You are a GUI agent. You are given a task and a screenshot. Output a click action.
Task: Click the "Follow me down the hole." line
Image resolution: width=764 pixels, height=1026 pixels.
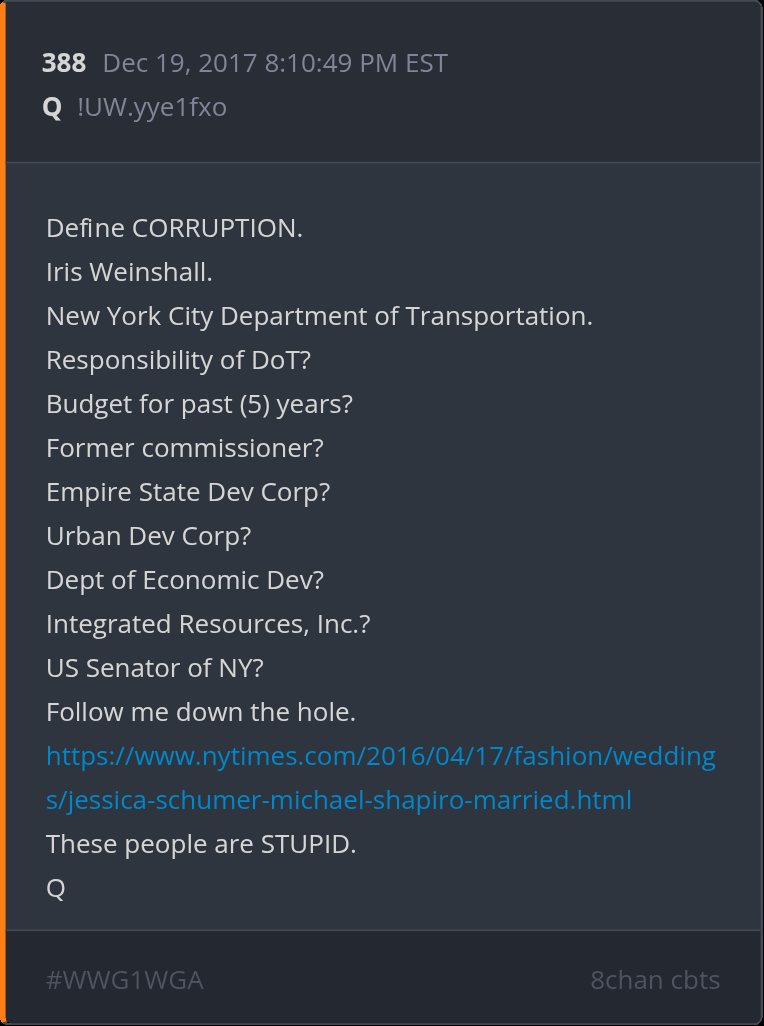click(x=201, y=712)
